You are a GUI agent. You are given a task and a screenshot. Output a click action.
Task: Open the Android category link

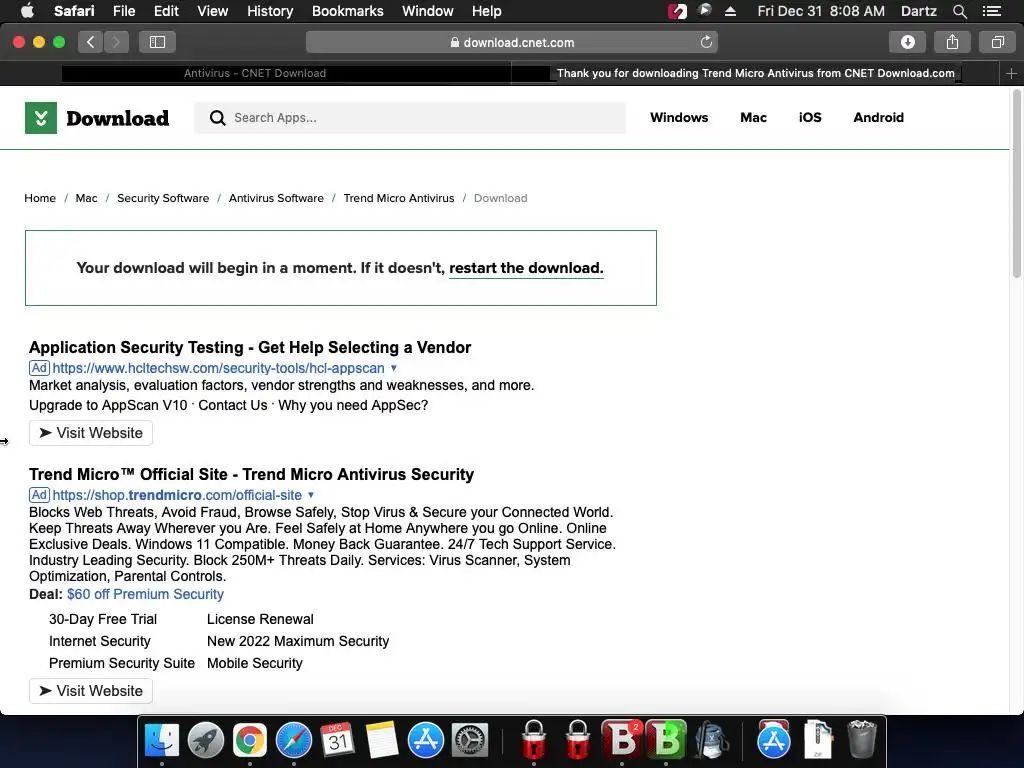(878, 118)
